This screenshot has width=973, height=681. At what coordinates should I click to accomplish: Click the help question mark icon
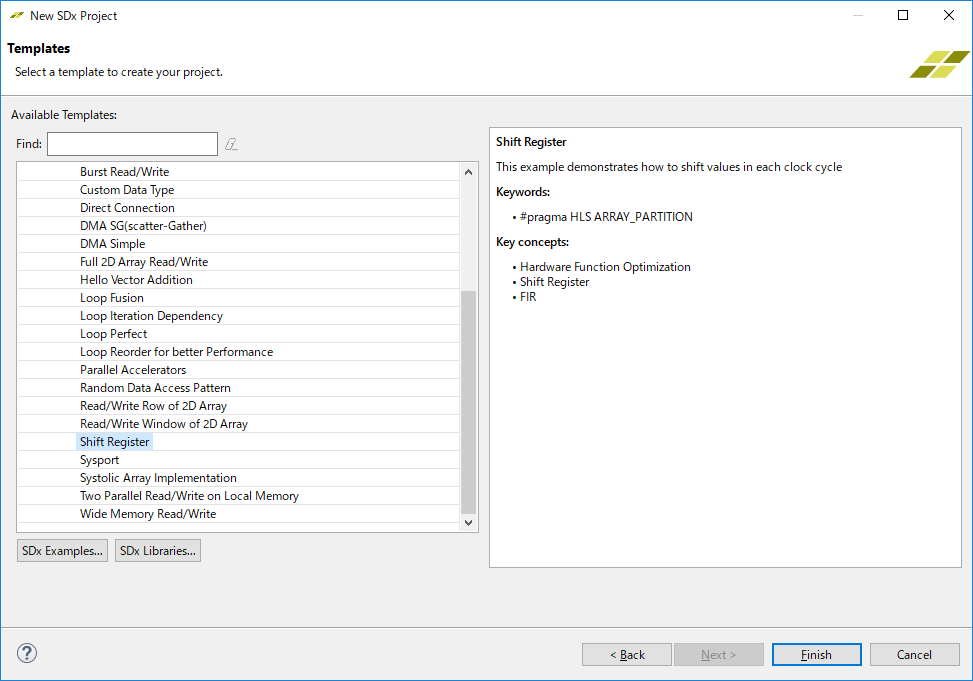pyautogui.click(x=27, y=653)
